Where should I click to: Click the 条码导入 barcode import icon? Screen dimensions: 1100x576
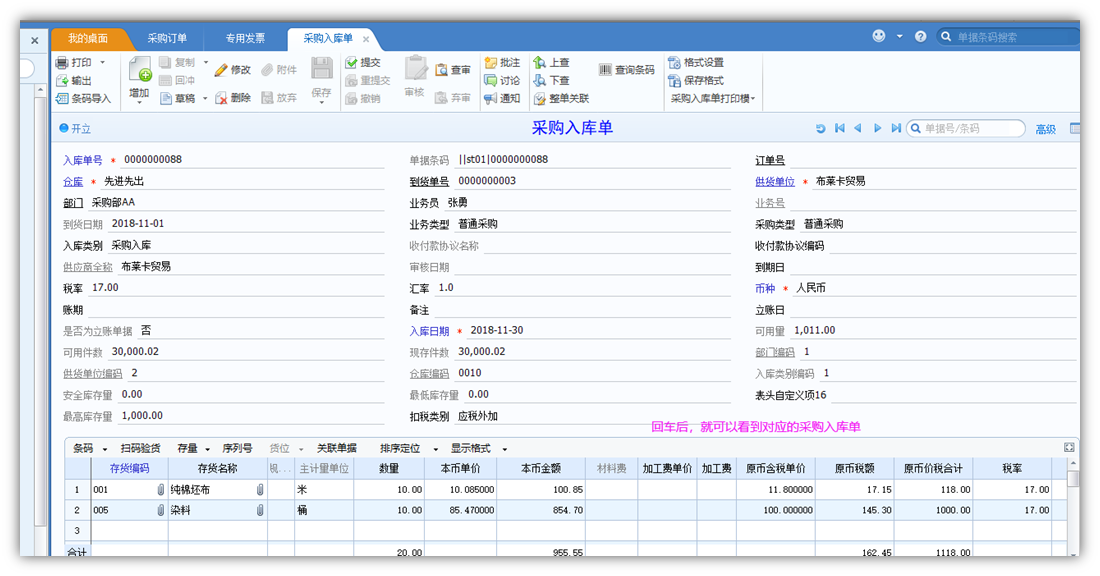[x=62, y=98]
